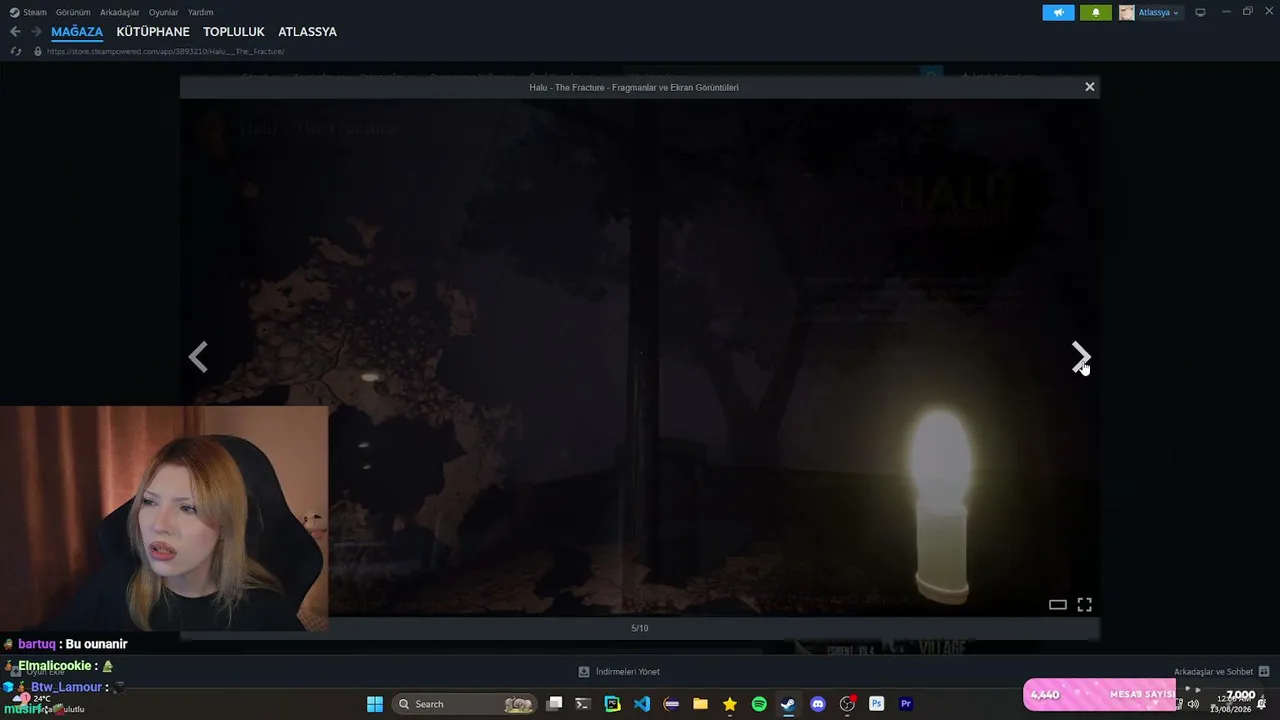Image resolution: width=1280 pixels, height=720 pixels.
Task: Open Spotify from the taskbar
Action: click(x=759, y=704)
